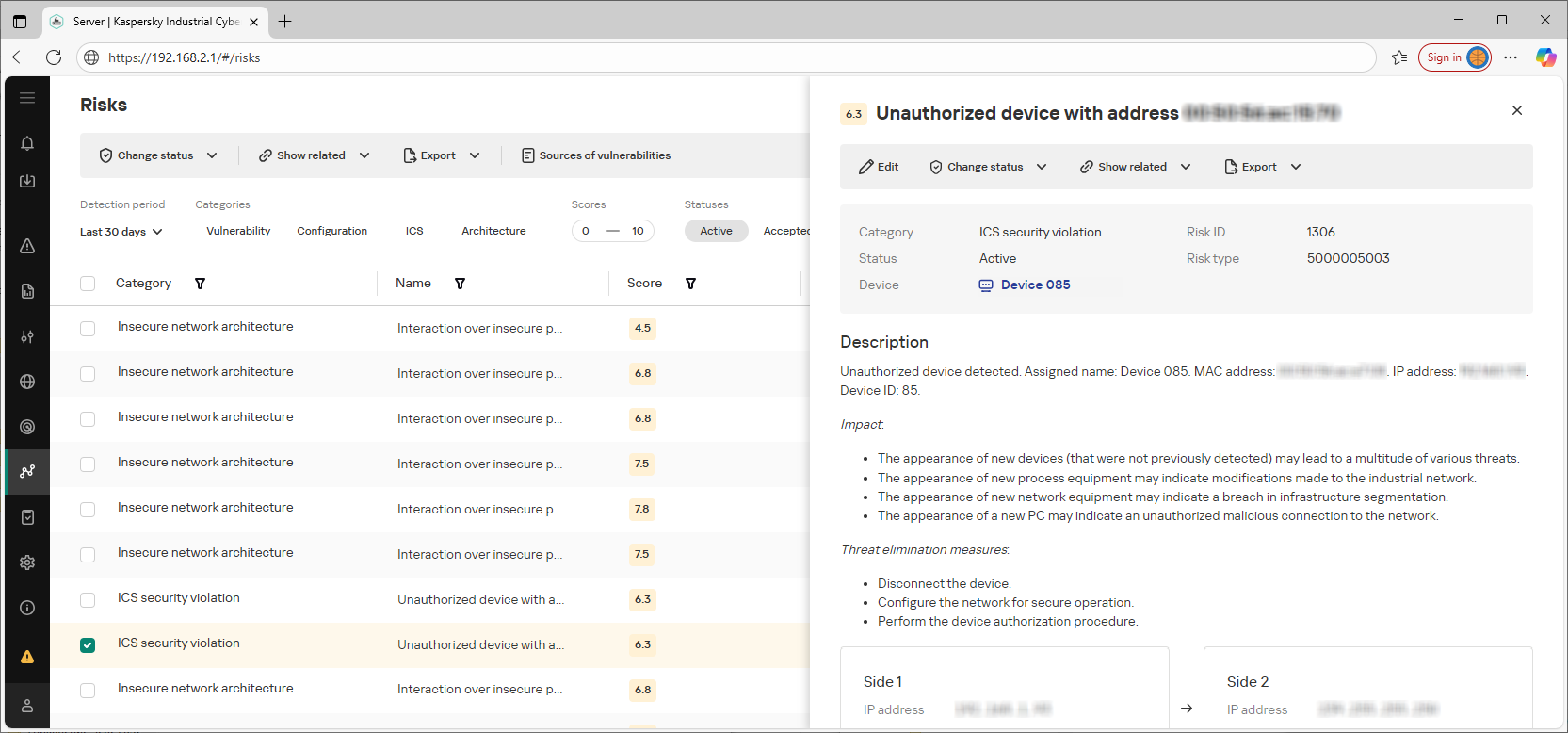This screenshot has width=1568, height=733.
Task: Expand Change status dropdown in the Risks toolbar
Action: pyautogui.click(x=158, y=155)
